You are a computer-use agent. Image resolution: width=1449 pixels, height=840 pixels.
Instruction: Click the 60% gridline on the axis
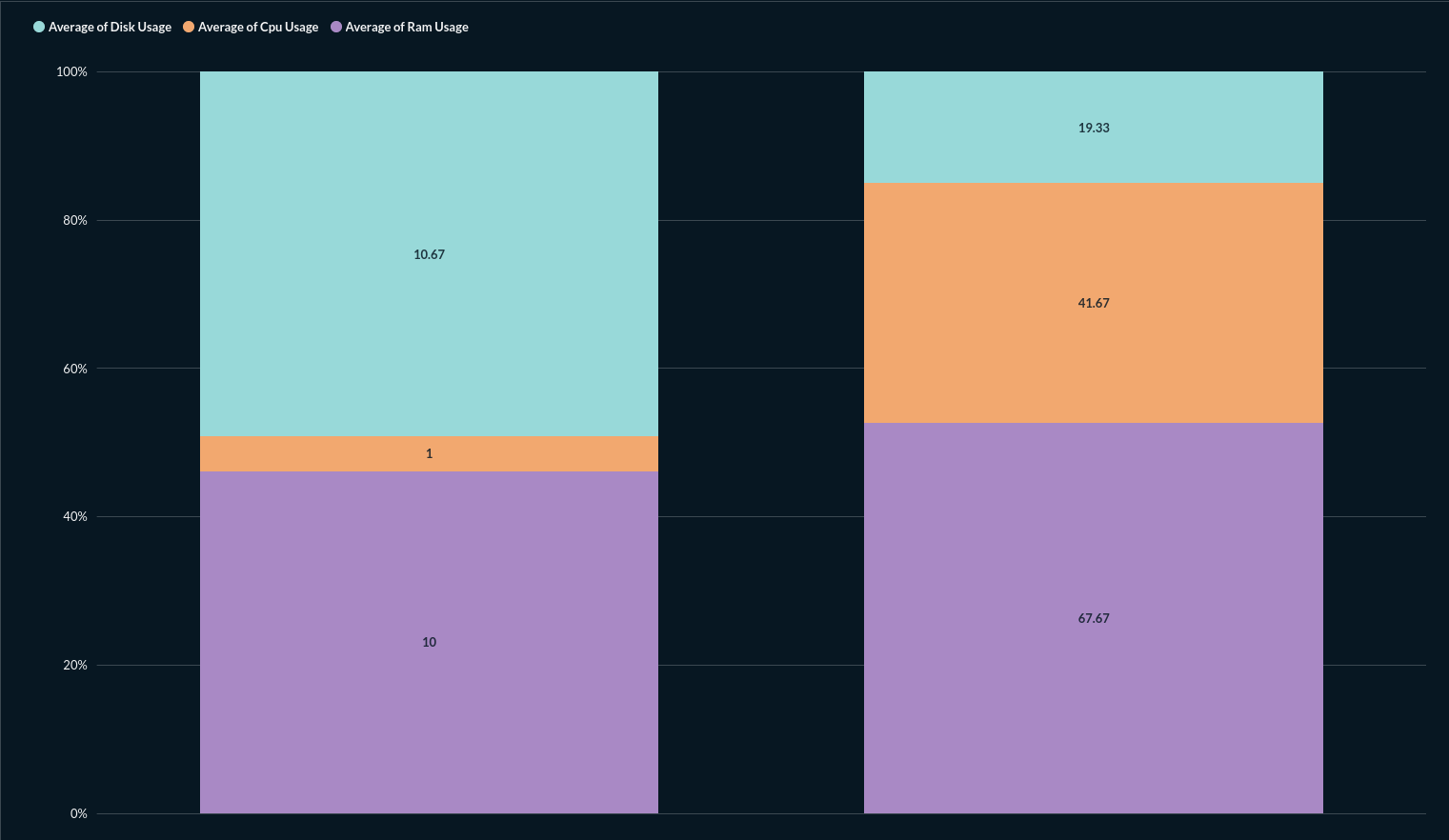tap(73, 368)
